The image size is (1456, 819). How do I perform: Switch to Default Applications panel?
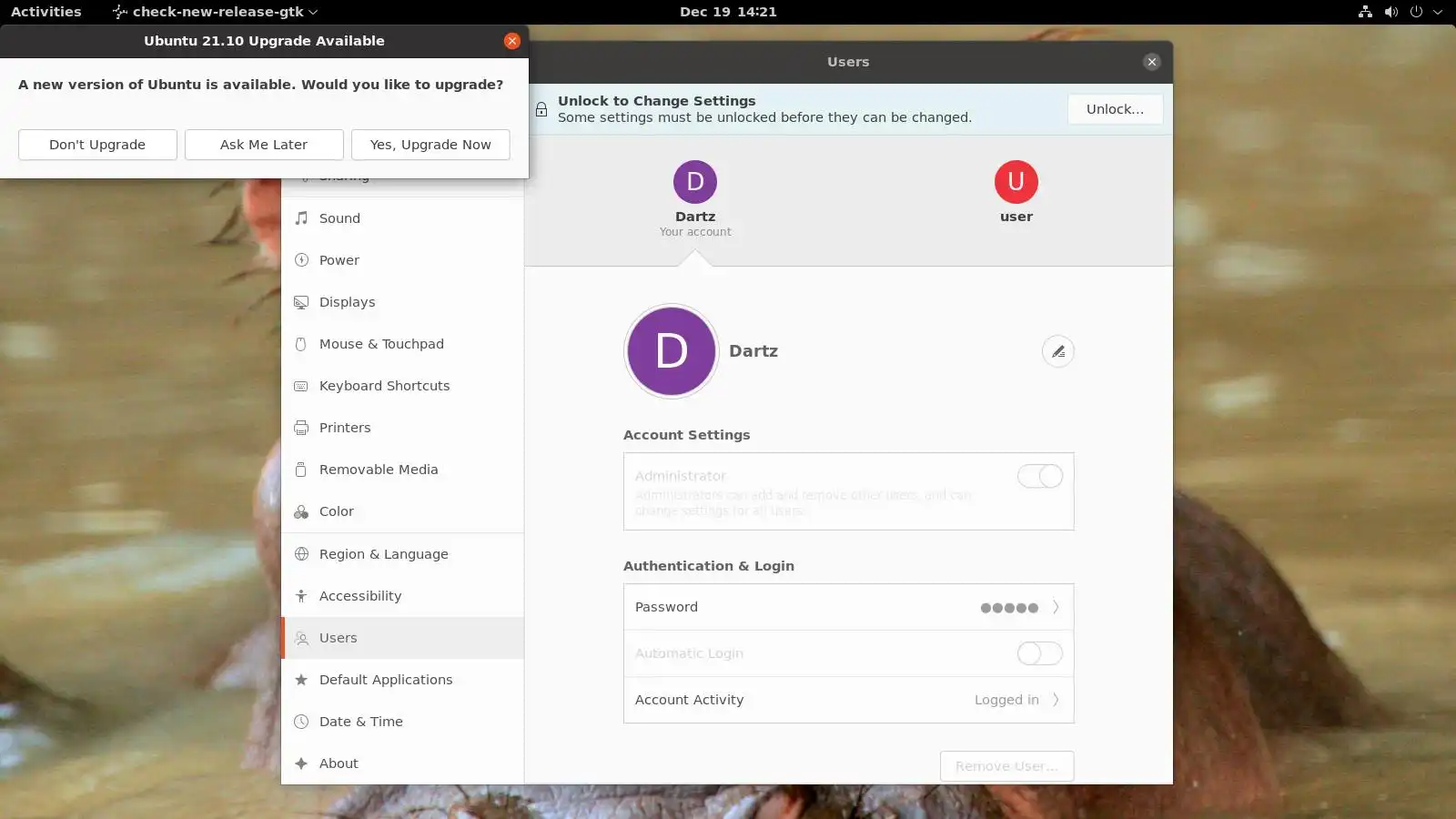click(402, 680)
